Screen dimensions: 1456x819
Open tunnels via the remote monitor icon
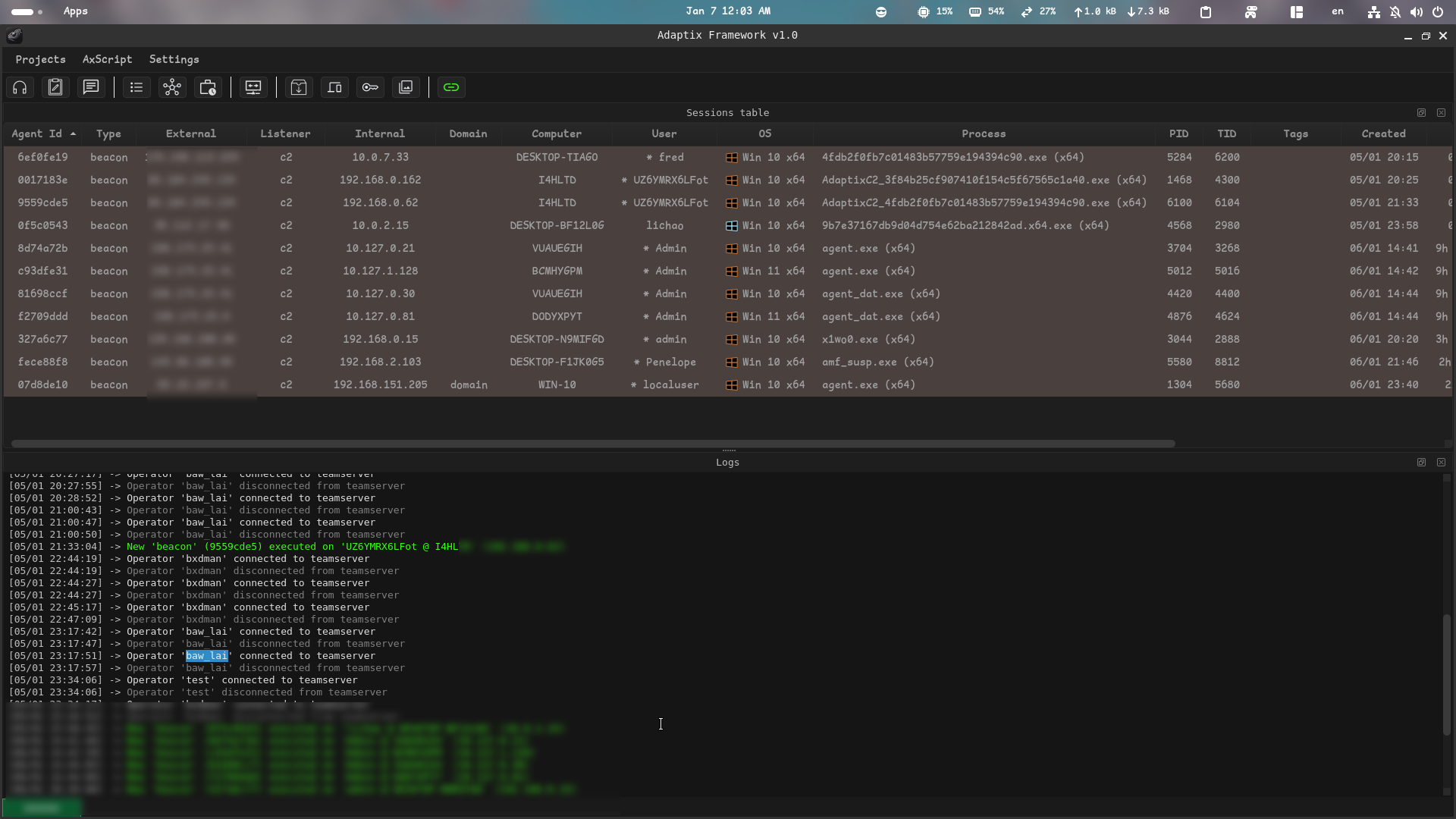click(x=253, y=88)
